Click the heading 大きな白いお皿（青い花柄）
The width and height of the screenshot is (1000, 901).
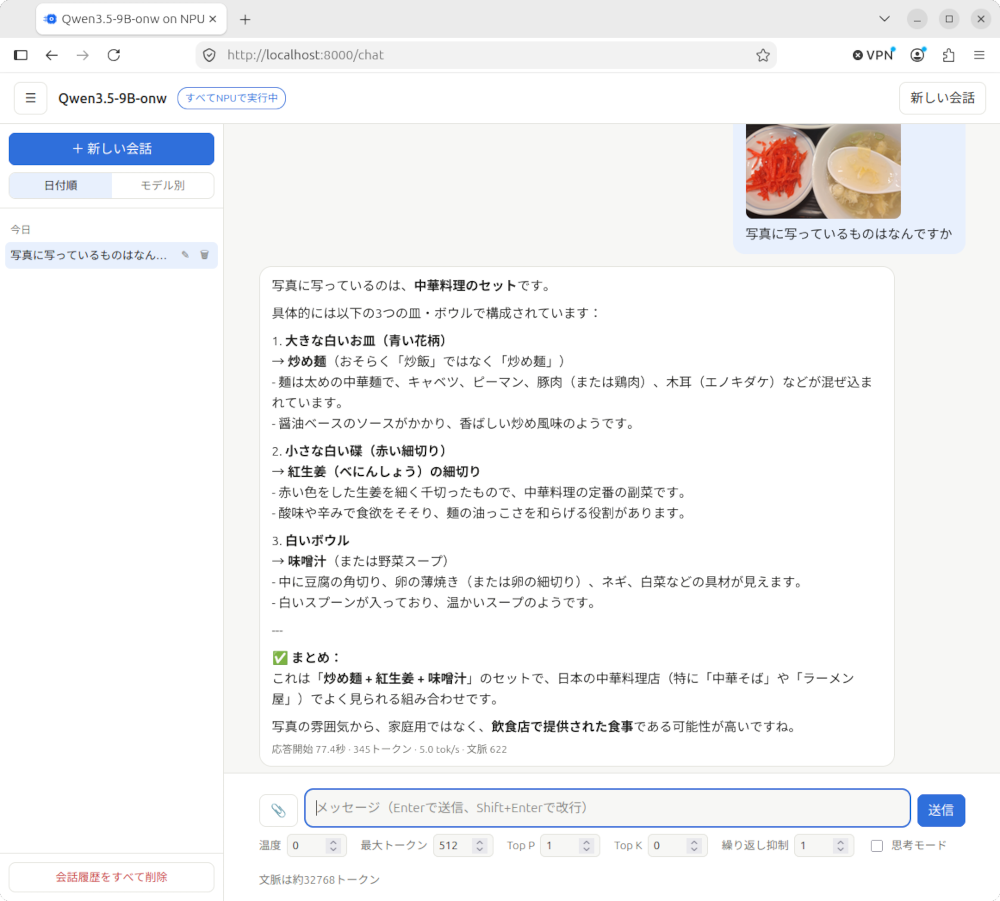(x=365, y=341)
